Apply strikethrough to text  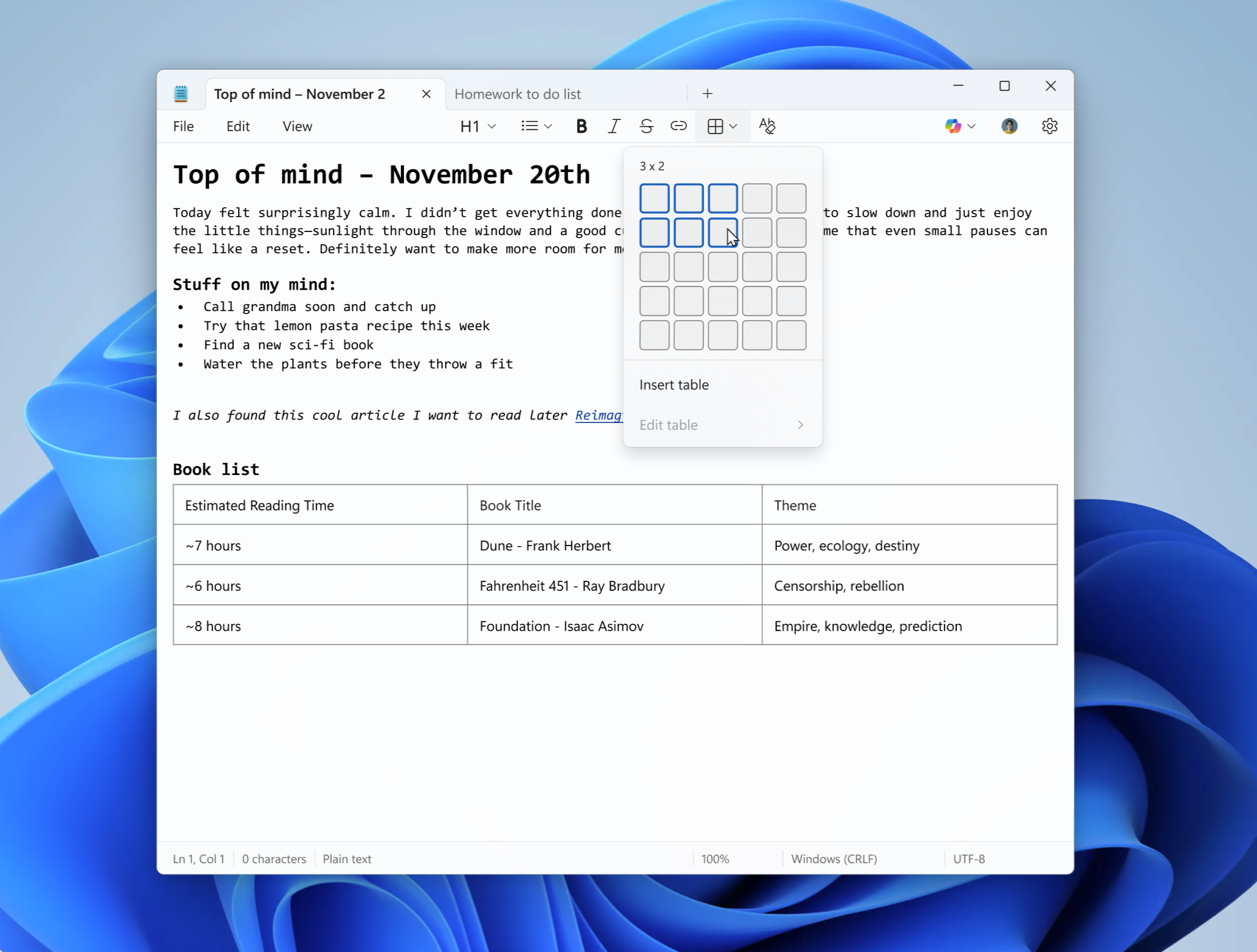click(646, 126)
